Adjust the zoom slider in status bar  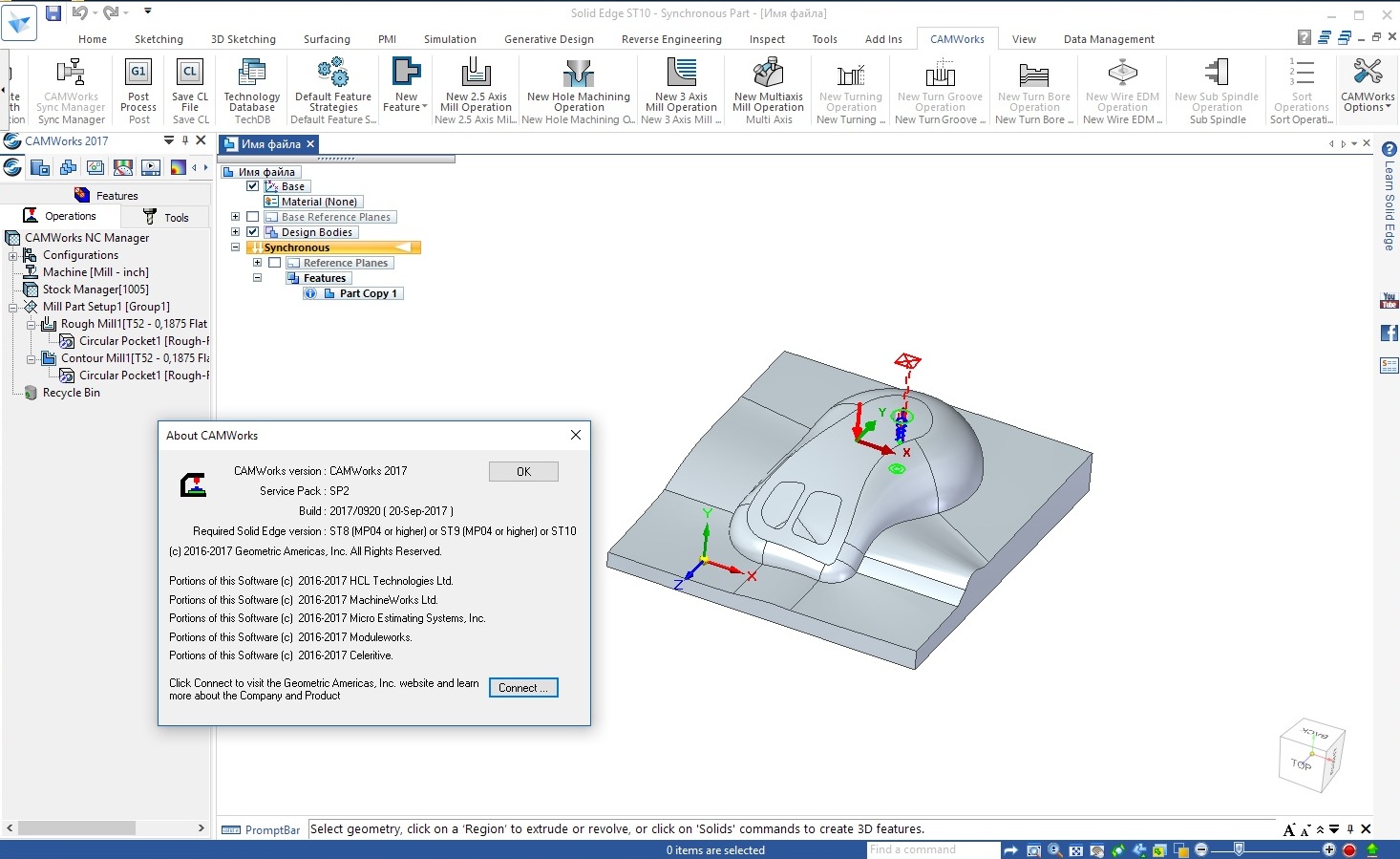[x=1239, y=849]
